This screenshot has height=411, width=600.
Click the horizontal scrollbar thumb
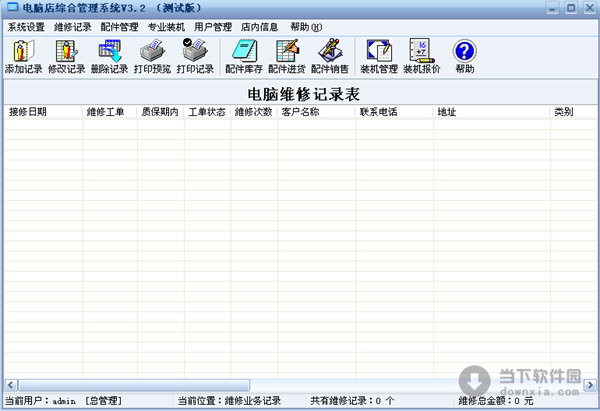point(134,385)
